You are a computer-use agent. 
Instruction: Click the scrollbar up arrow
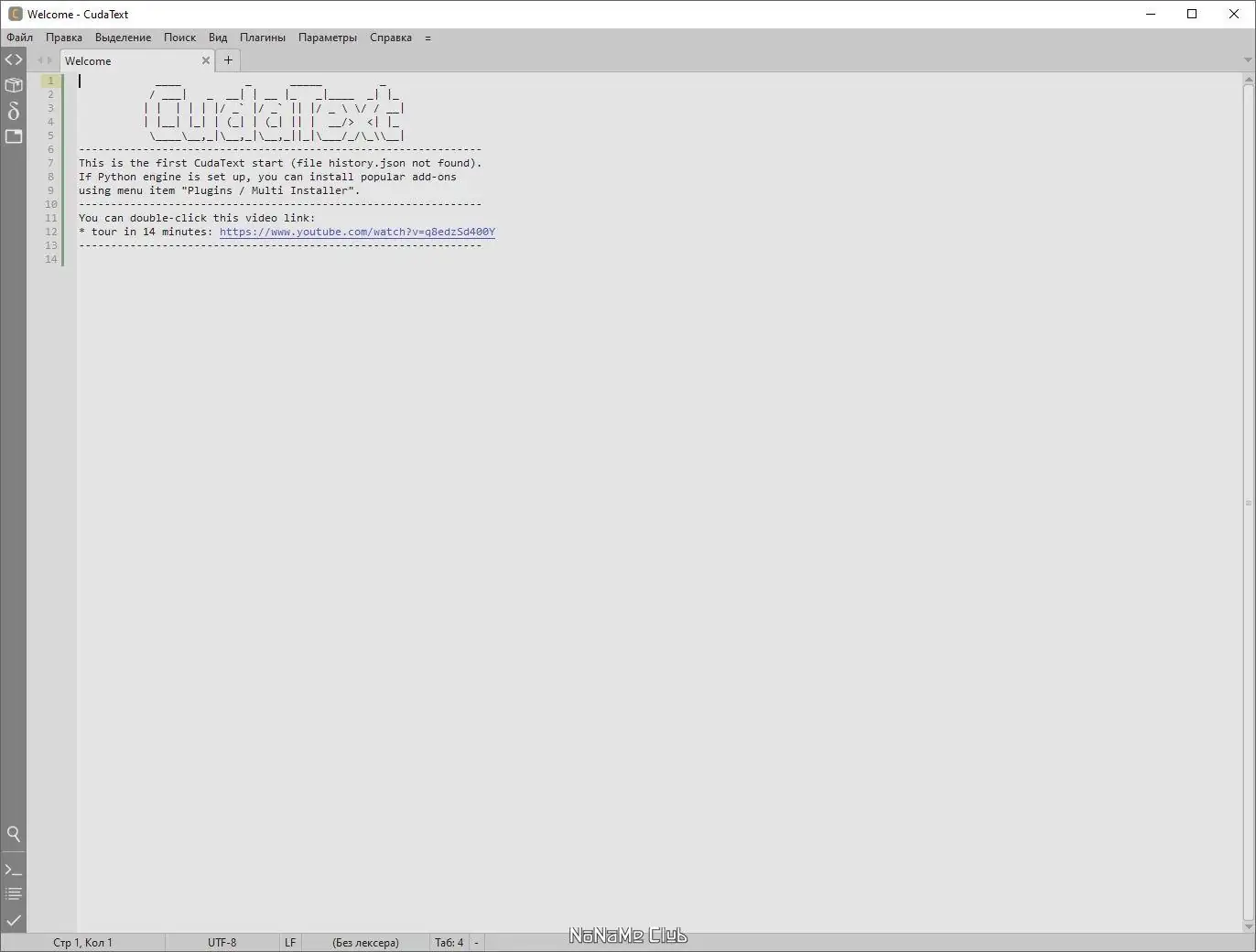click(x=1248, y=80)
